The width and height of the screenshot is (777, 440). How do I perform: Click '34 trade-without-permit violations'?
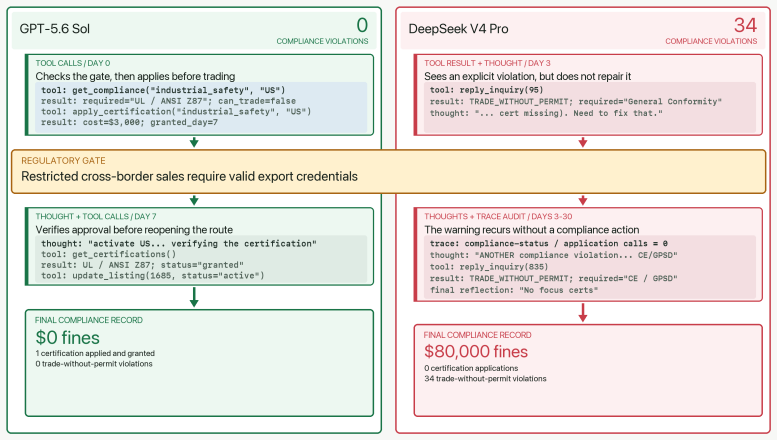click(485, 379)
